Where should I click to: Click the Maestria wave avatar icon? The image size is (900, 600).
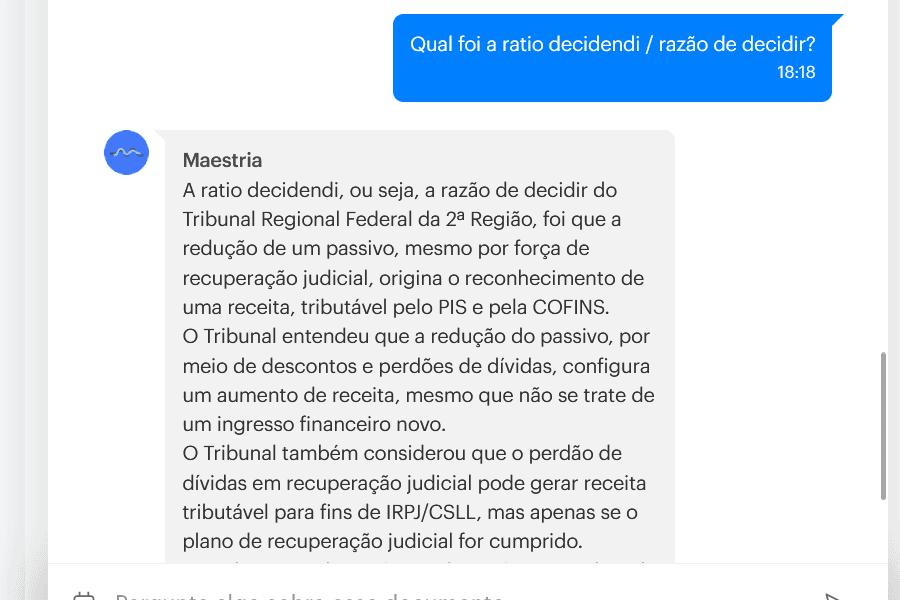(x=126, y=153)
